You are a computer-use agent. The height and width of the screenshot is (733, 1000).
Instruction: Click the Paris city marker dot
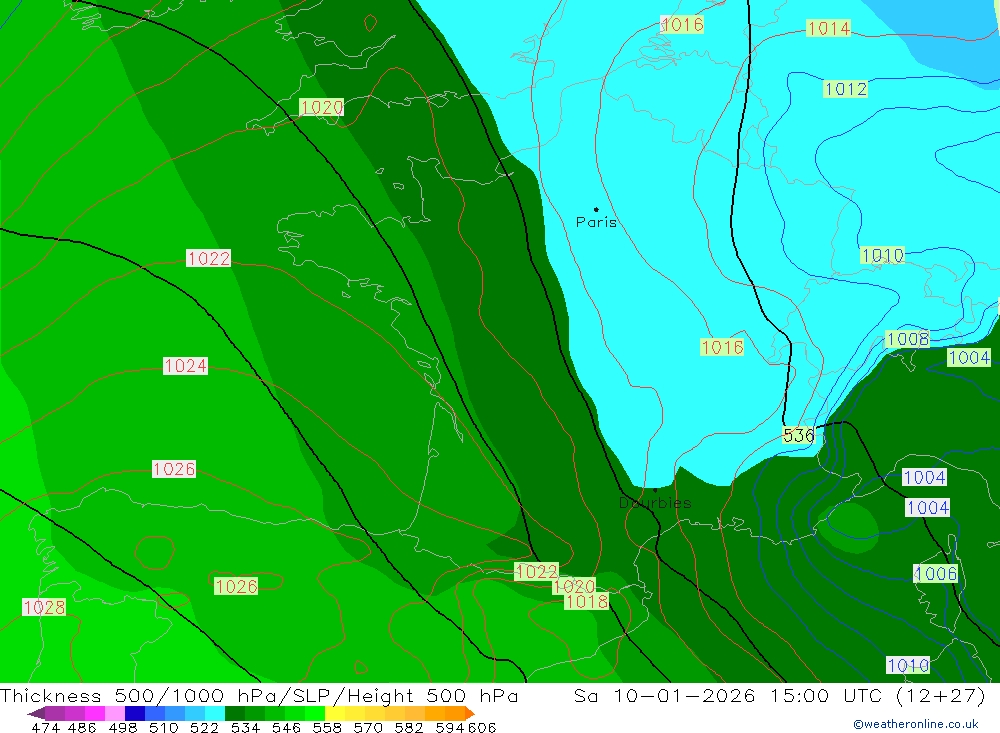pyautogui.click(x=596, y=209)
